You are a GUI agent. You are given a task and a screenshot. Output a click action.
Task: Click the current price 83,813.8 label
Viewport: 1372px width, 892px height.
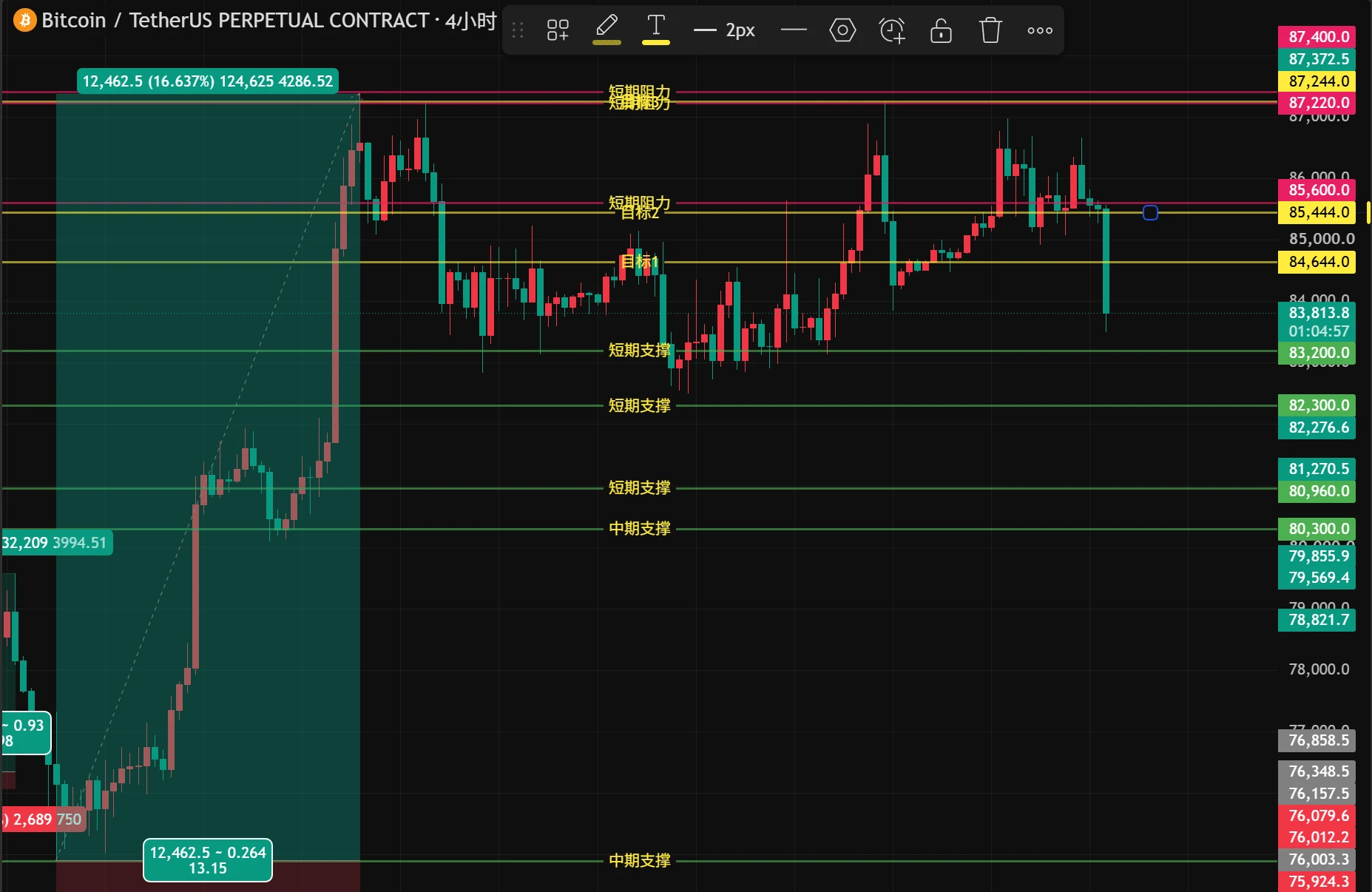[1317, 313]
